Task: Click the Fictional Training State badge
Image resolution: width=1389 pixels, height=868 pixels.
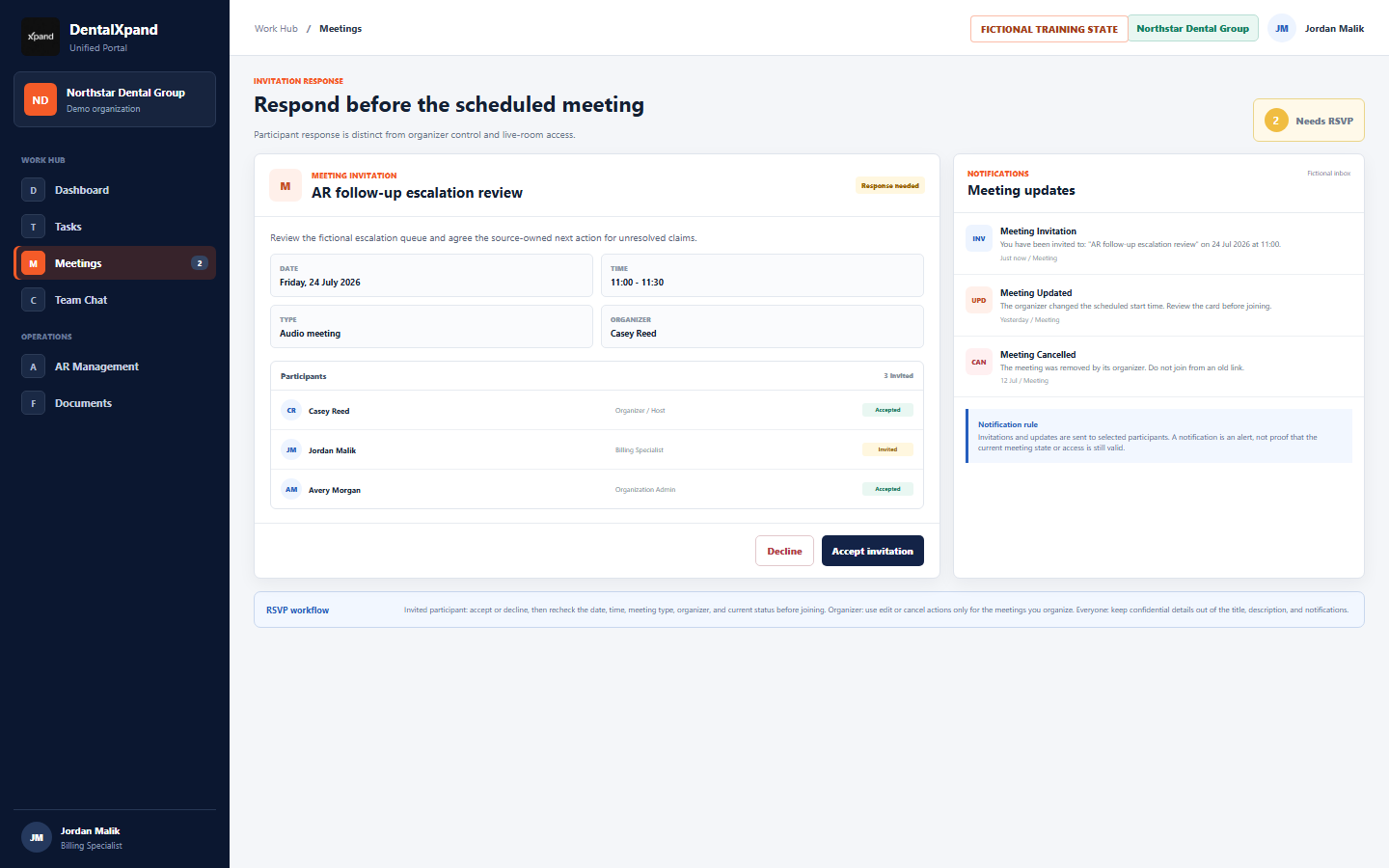Action: tap(1049, 29)
